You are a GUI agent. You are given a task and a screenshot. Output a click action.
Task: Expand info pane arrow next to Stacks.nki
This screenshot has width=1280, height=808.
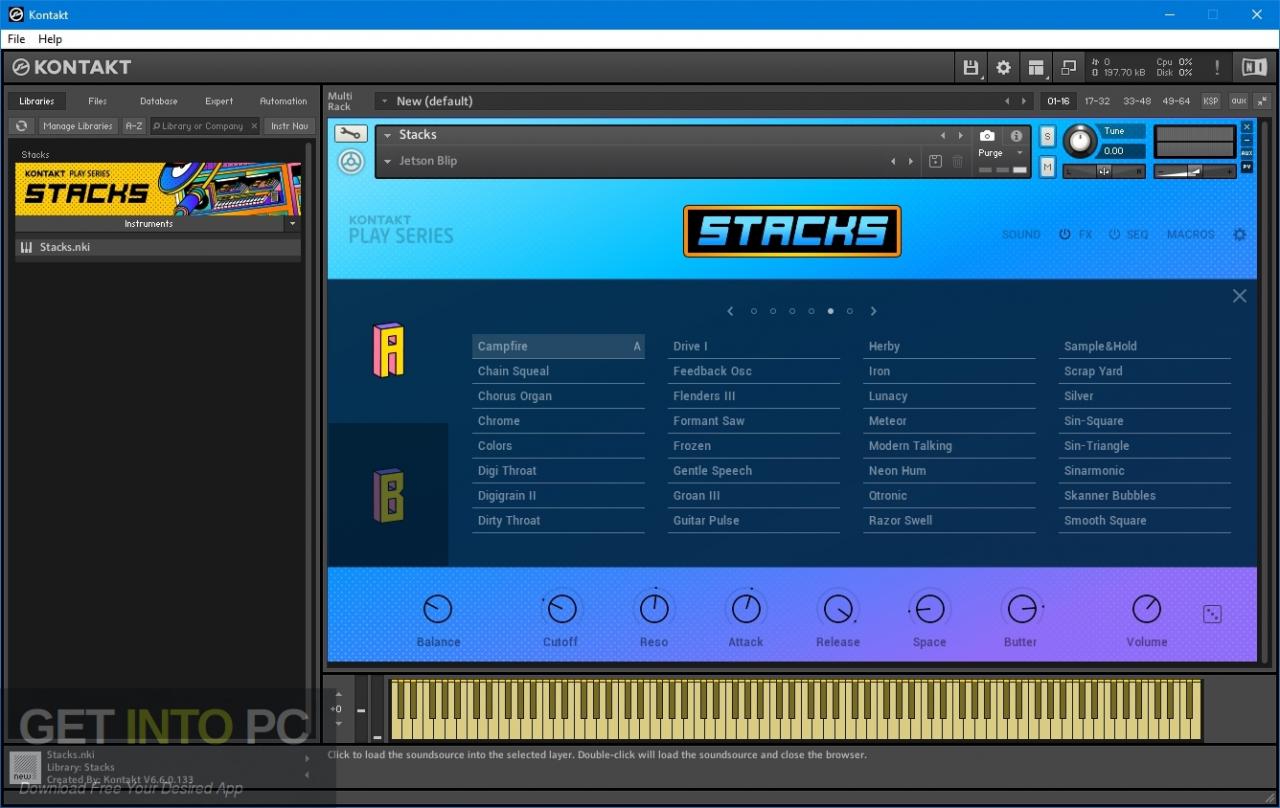coord(307,759)
